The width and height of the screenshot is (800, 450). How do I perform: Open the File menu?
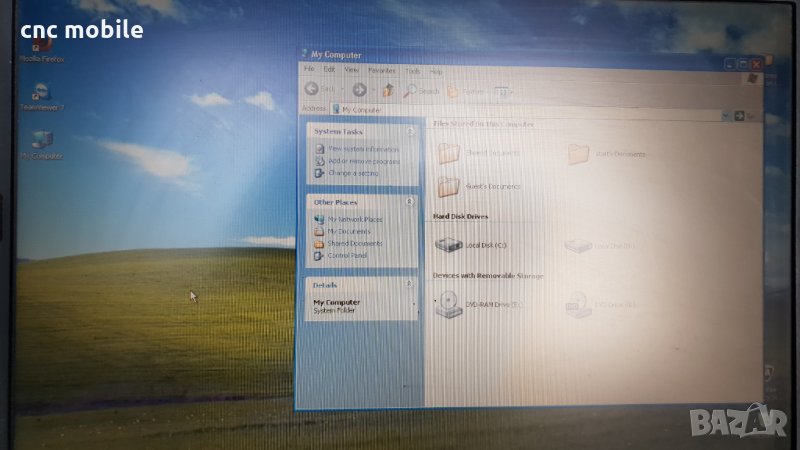(308, 70)
